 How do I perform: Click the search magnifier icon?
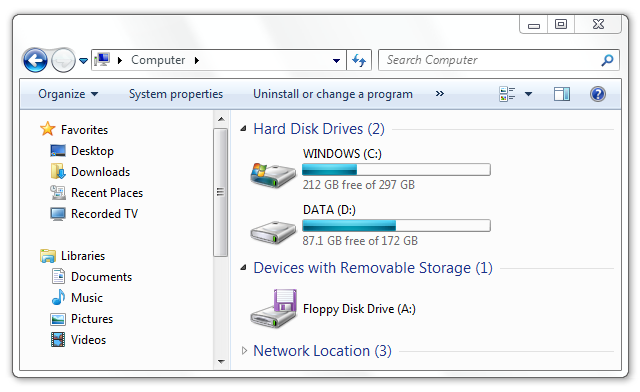pos(607,60)
